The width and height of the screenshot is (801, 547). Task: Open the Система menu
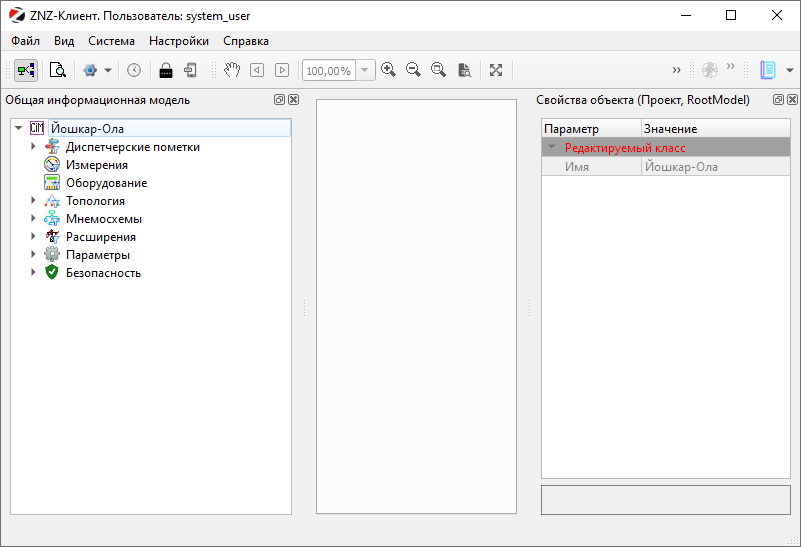[111, 41]
